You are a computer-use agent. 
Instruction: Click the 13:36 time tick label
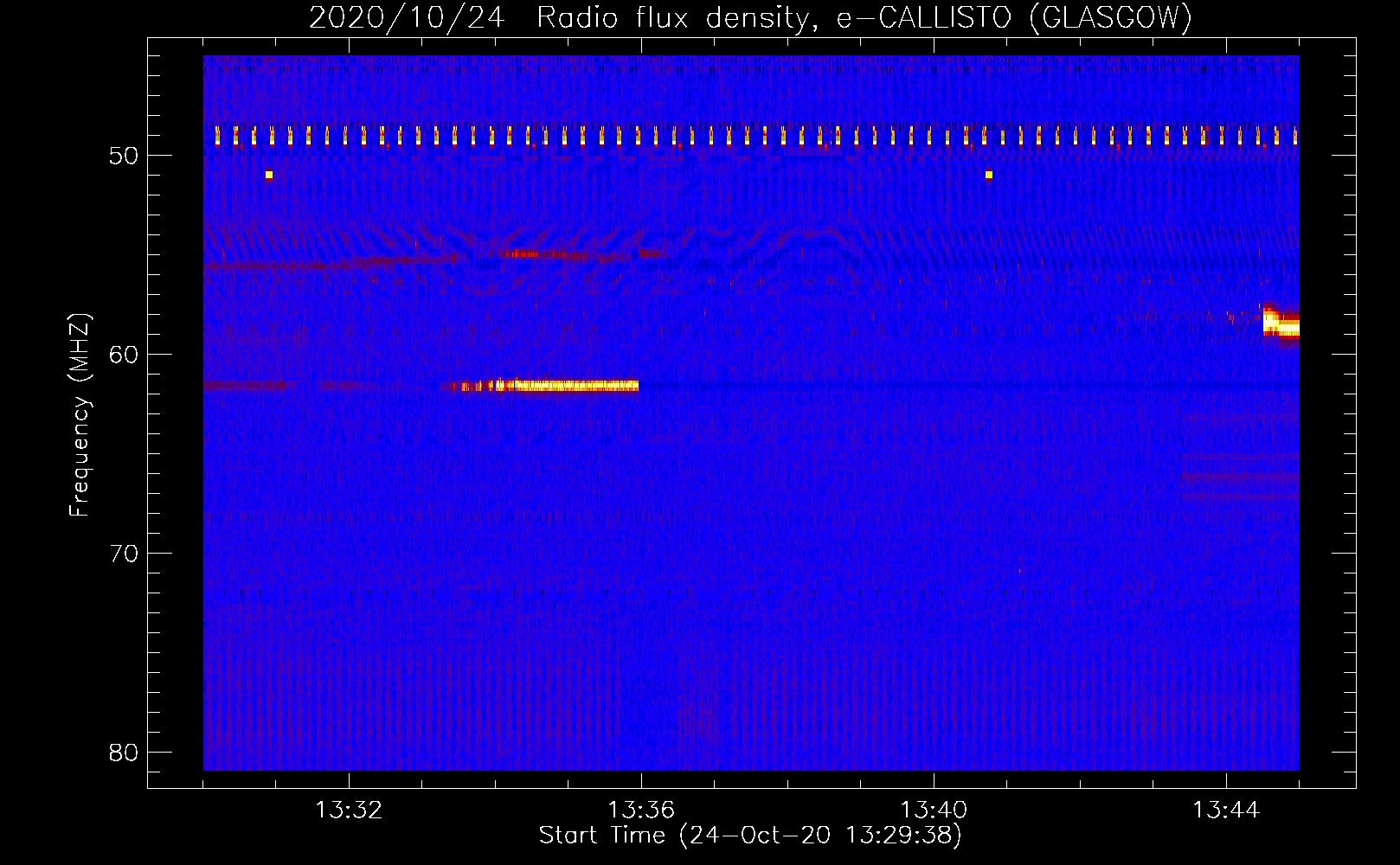[x=641, y=811]
